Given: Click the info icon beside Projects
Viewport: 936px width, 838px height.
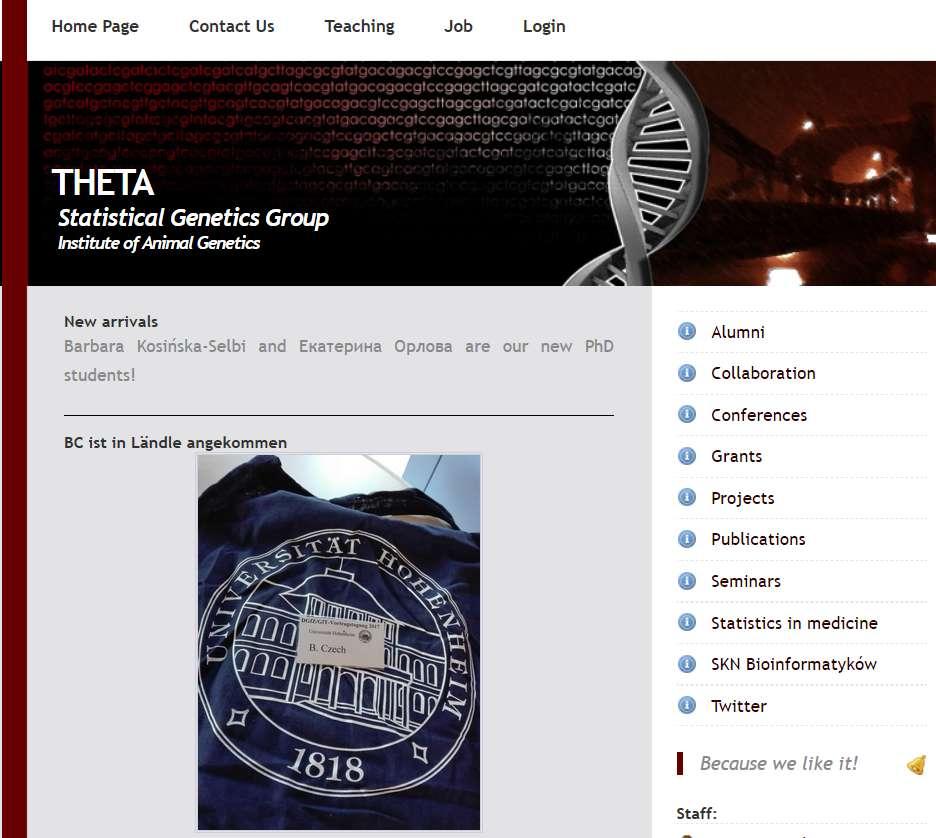Looking at the screenshot, I should (687, 497).
